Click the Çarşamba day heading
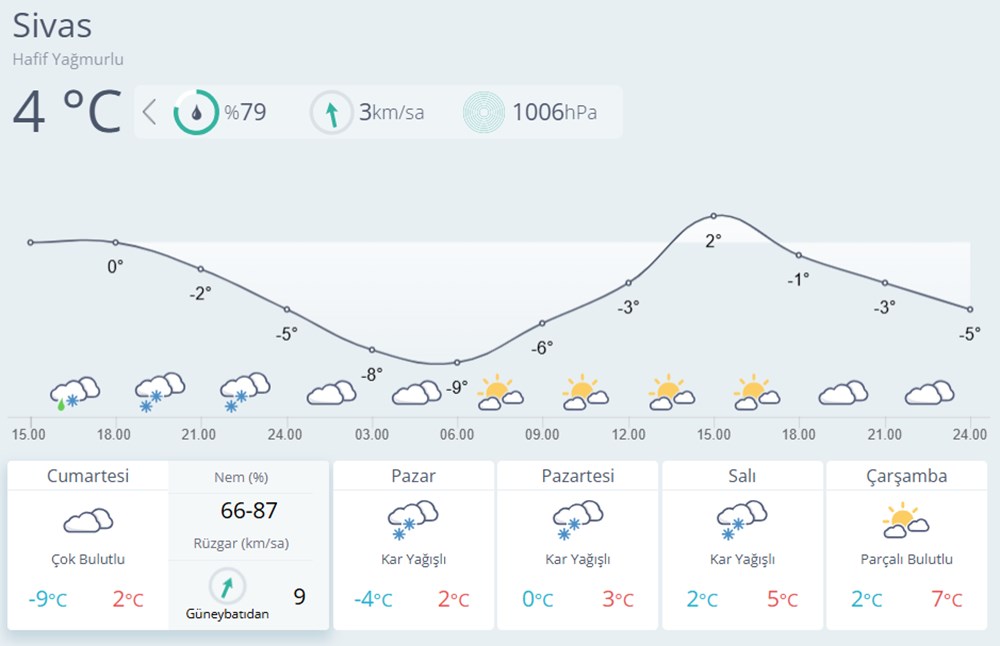Viewport: 1000px width, 646px height. 906,476
